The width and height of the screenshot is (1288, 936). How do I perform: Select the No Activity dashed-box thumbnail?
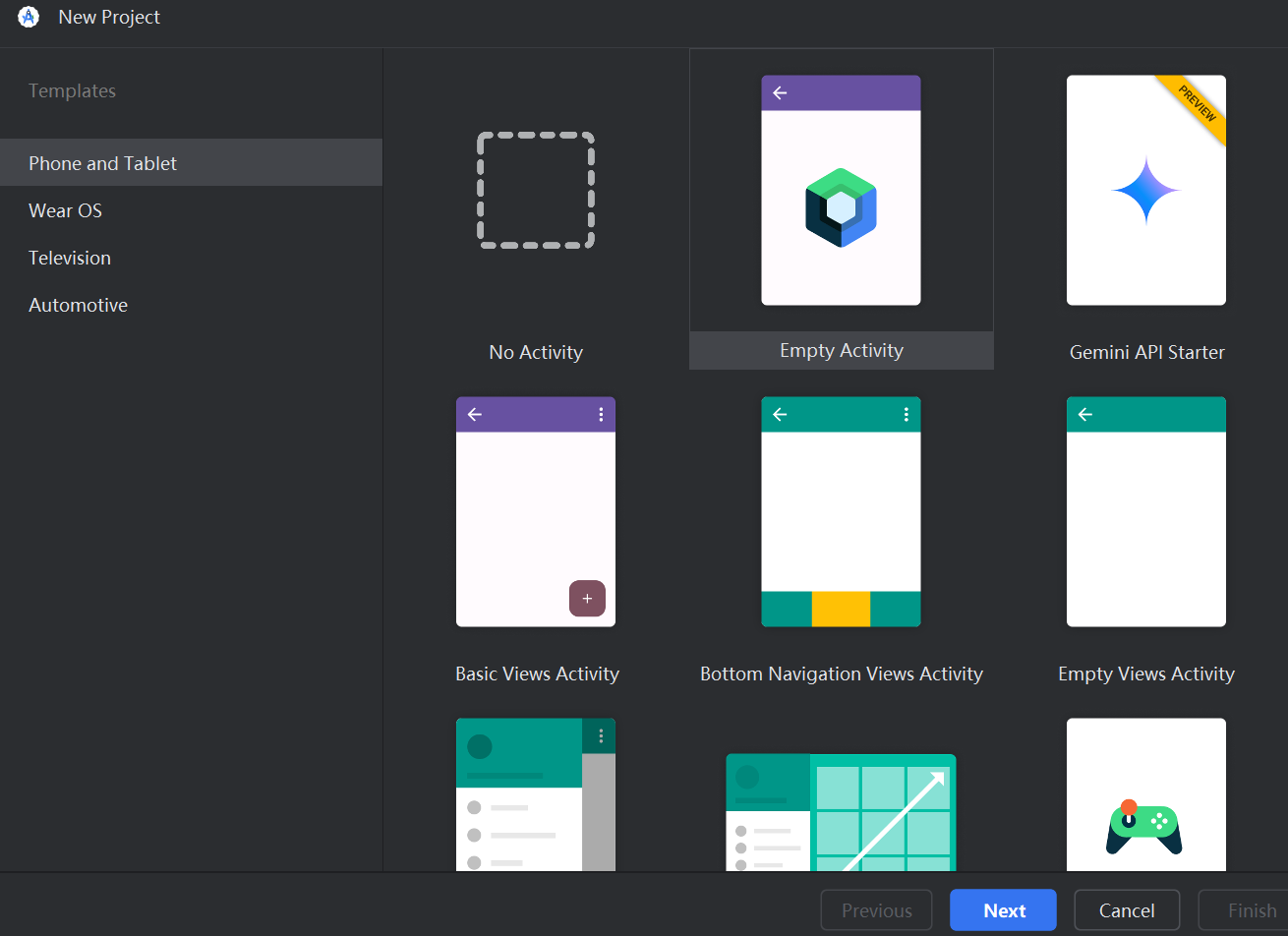[536, 190]
